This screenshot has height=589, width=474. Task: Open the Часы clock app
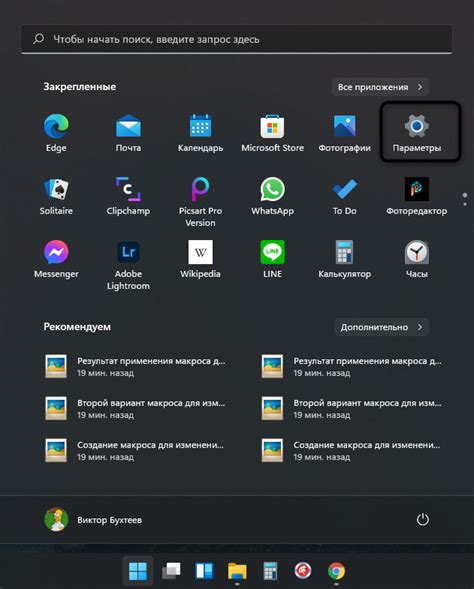(x=417, y=259)
